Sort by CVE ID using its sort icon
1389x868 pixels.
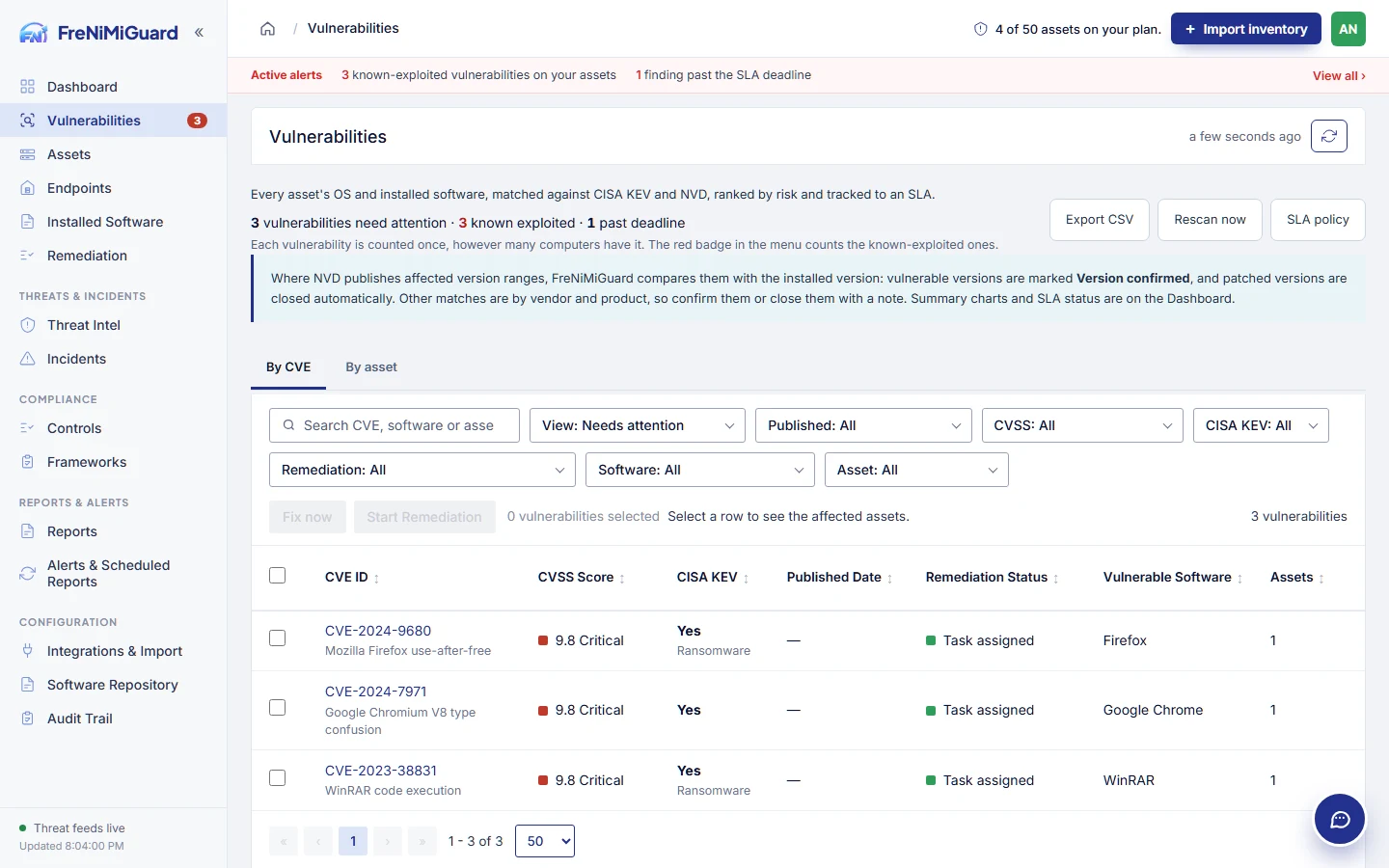376,579
